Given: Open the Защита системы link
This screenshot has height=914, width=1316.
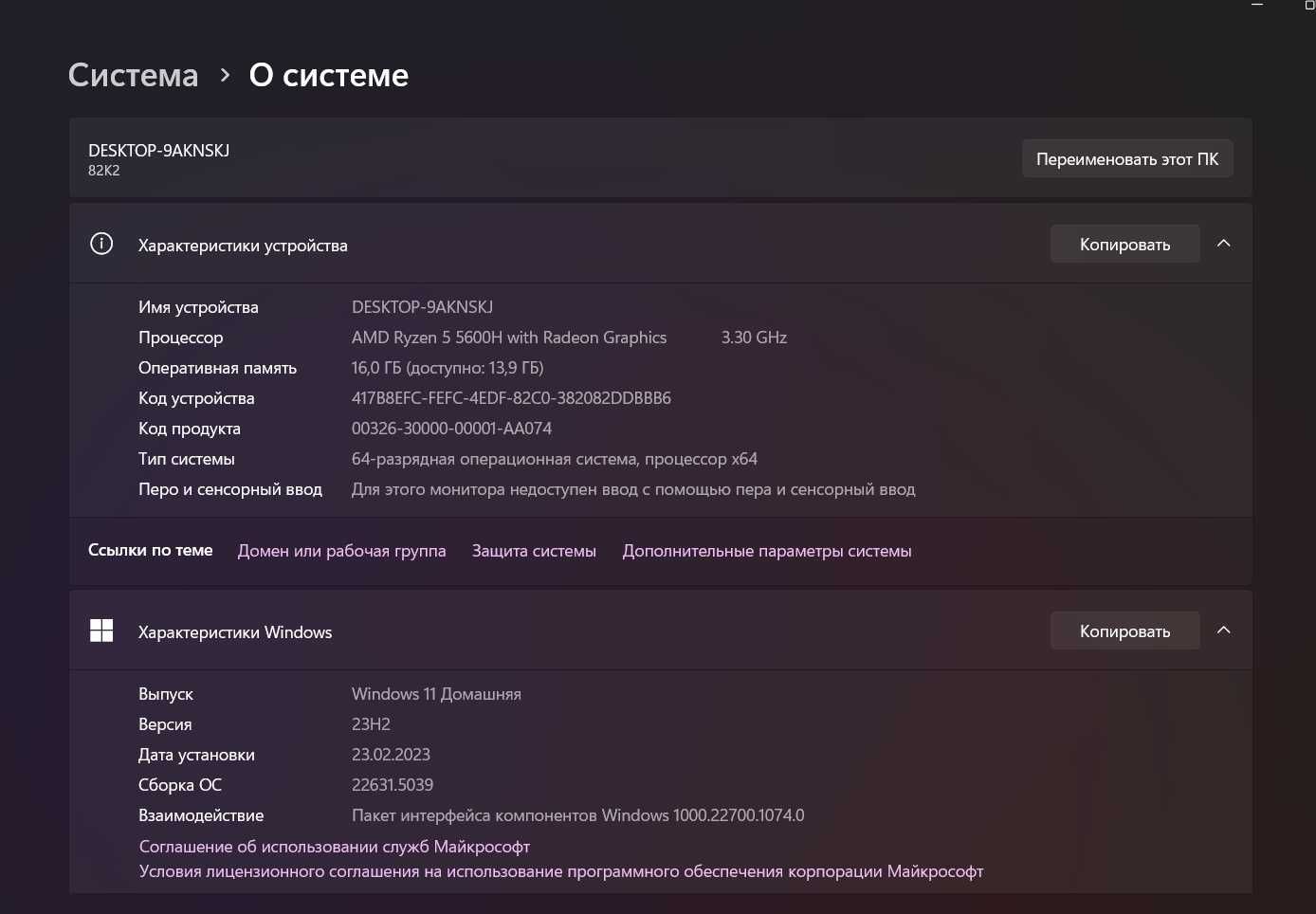Looking at the screenshot, I should pyautogui.click(x=534, y=551).
